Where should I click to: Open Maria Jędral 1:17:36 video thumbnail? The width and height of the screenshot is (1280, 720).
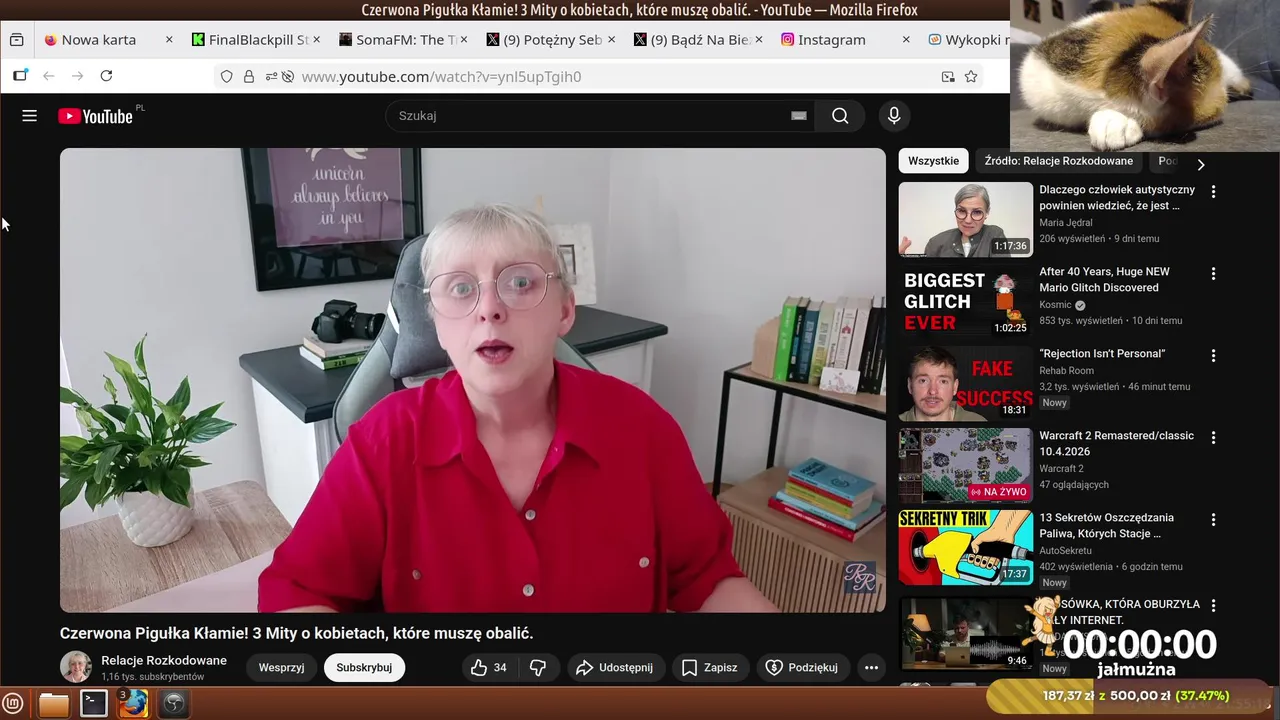click(965, 219)
